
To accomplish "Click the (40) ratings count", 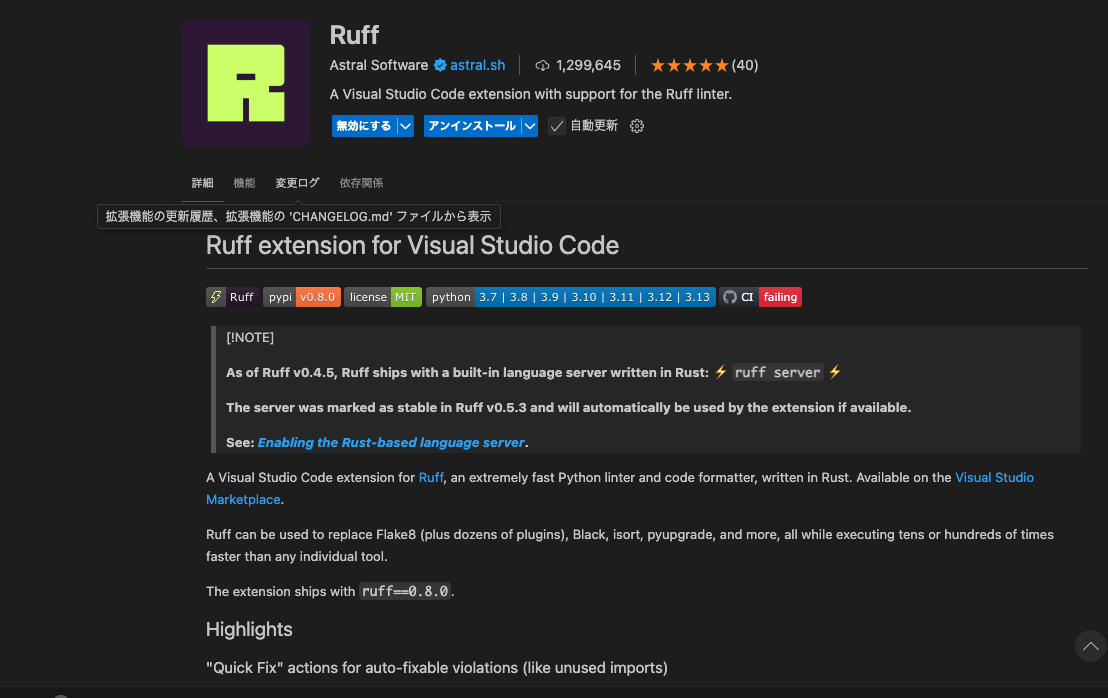I will tap(745, 65).
